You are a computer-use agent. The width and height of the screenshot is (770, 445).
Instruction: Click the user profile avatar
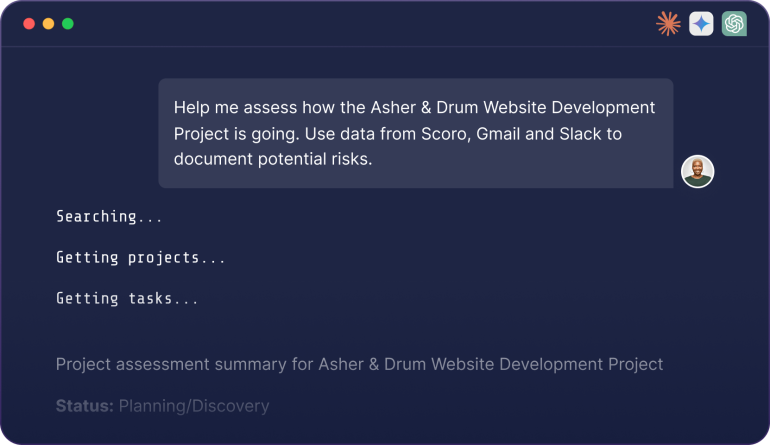697,172
